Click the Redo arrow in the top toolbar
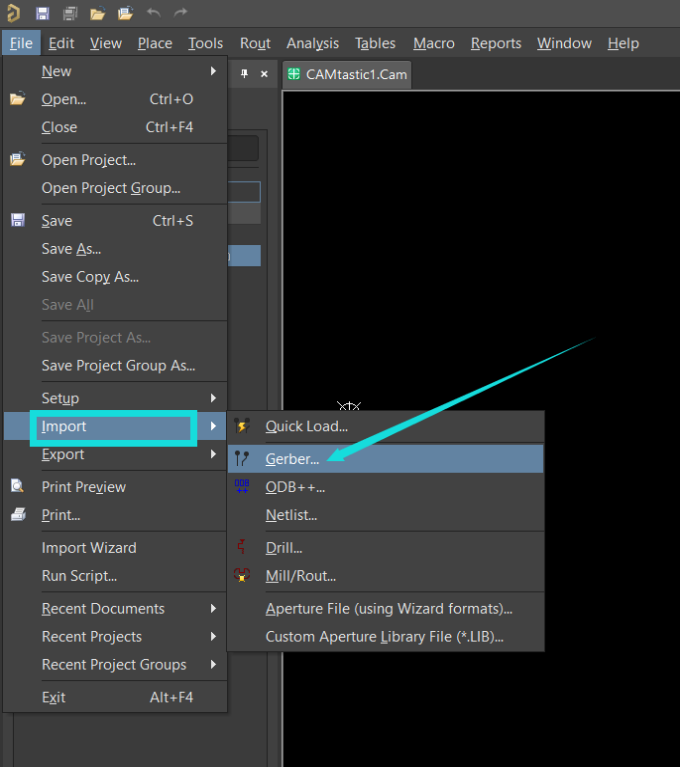 coord(181,14)
